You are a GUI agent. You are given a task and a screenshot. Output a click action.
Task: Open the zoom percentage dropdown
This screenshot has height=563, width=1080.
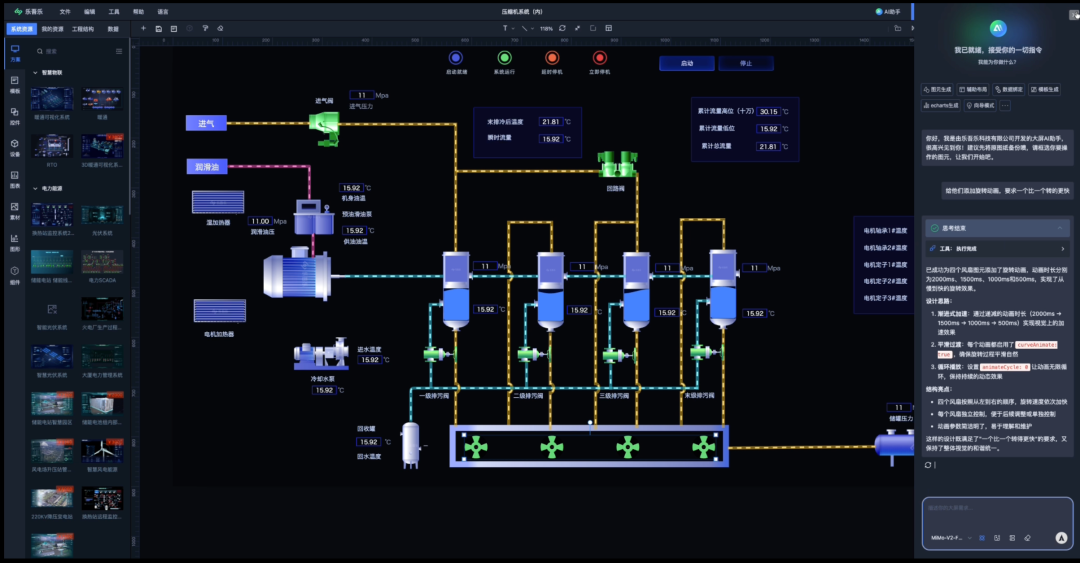(546, 28)
